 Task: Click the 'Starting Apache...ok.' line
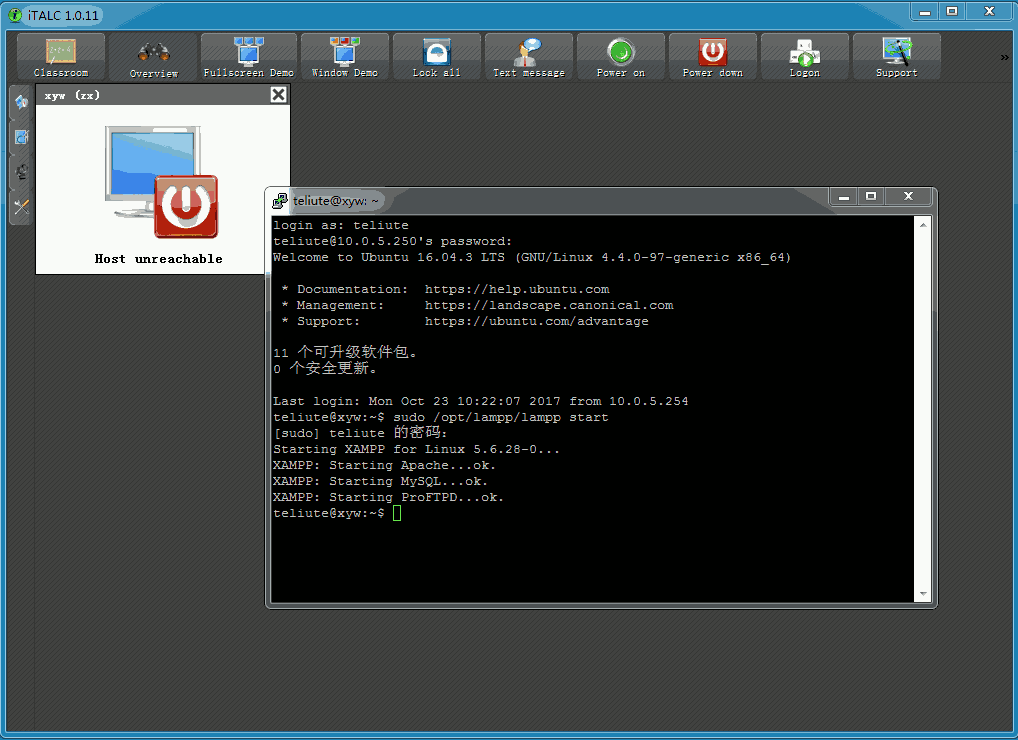384,465
